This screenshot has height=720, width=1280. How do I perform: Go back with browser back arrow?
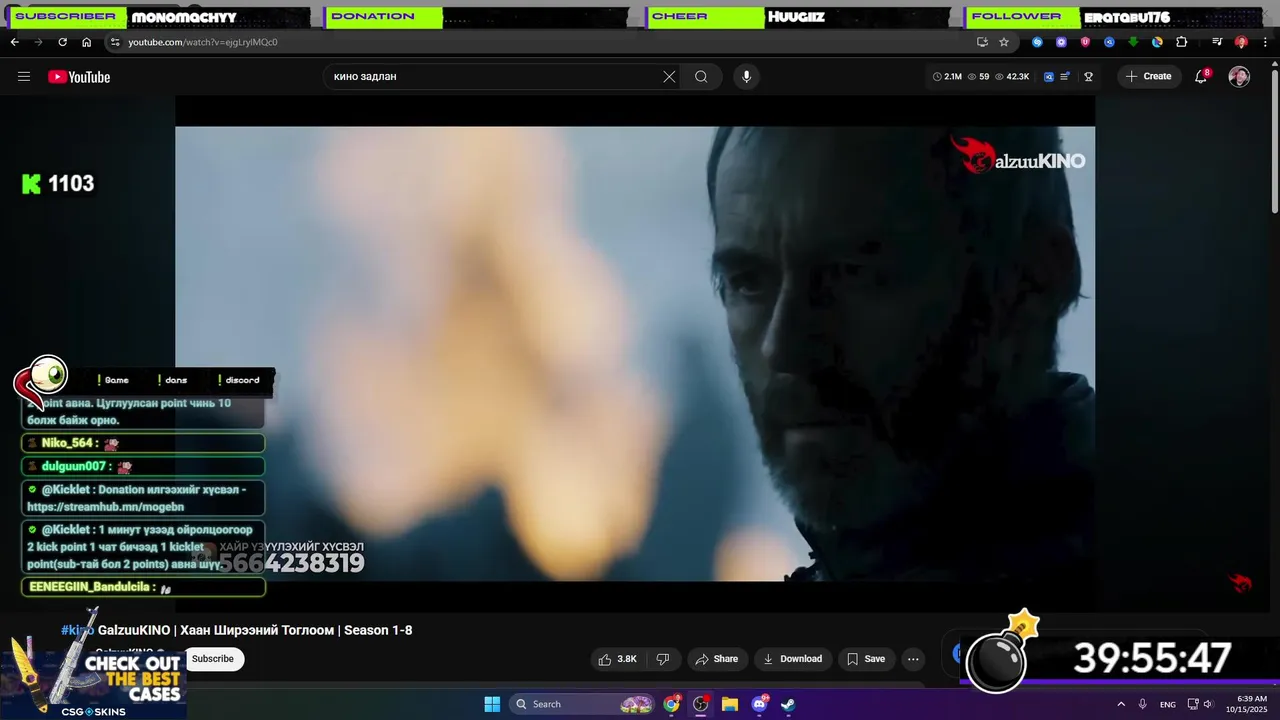point(14,42)
